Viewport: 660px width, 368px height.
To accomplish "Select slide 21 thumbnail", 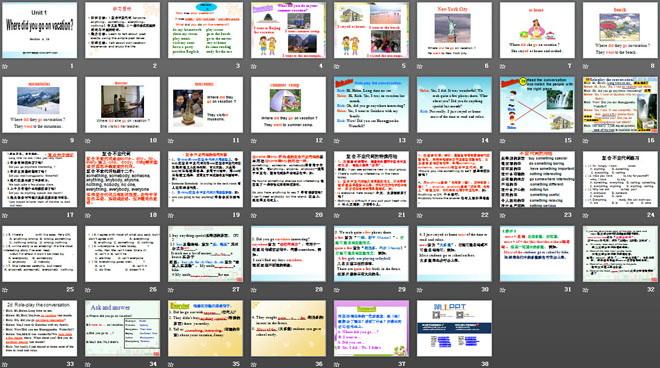I will click(x=371, y=179).
